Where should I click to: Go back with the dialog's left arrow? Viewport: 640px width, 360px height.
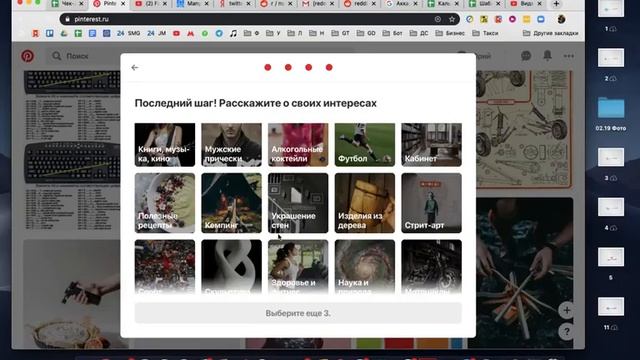click(x=135, y=67)
